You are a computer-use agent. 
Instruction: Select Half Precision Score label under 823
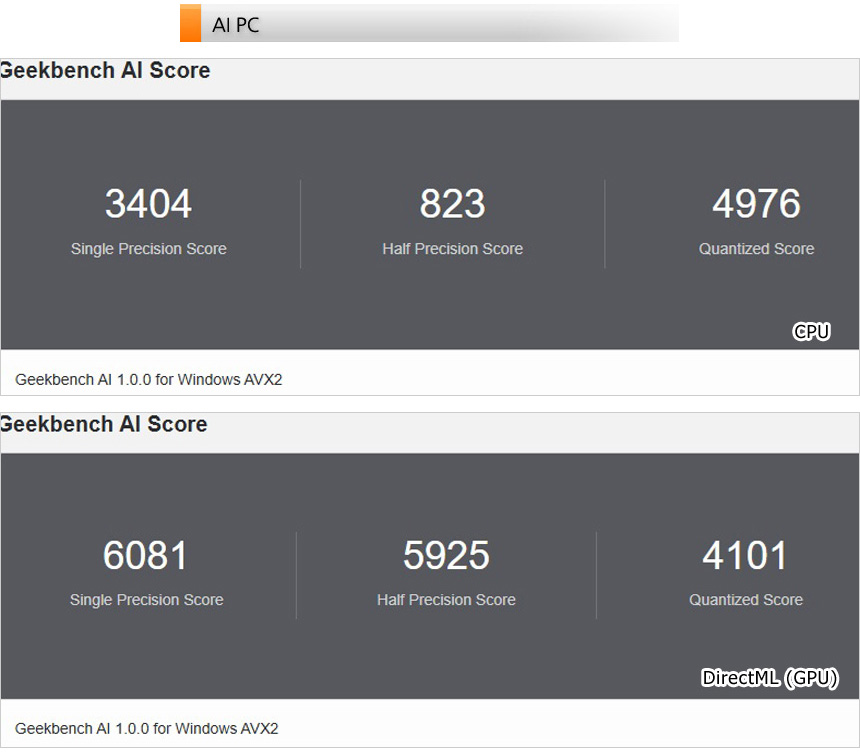point(452,249)
